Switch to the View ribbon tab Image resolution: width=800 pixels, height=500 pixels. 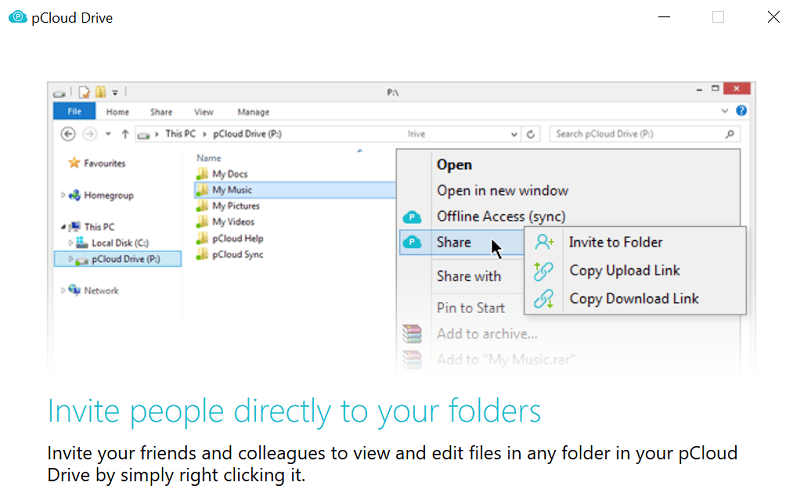point(204,112)
